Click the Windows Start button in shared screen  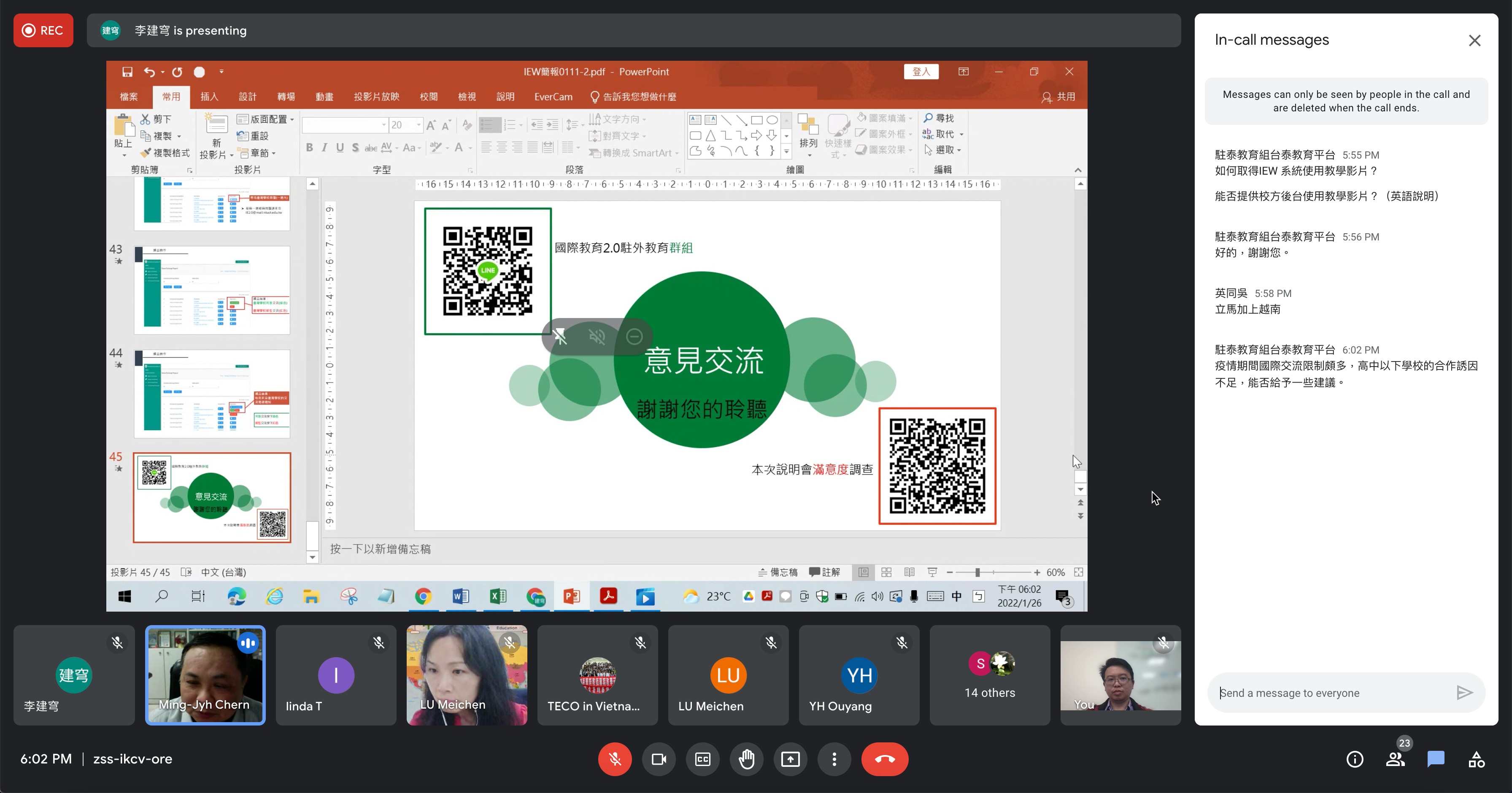tap(124, 597)
